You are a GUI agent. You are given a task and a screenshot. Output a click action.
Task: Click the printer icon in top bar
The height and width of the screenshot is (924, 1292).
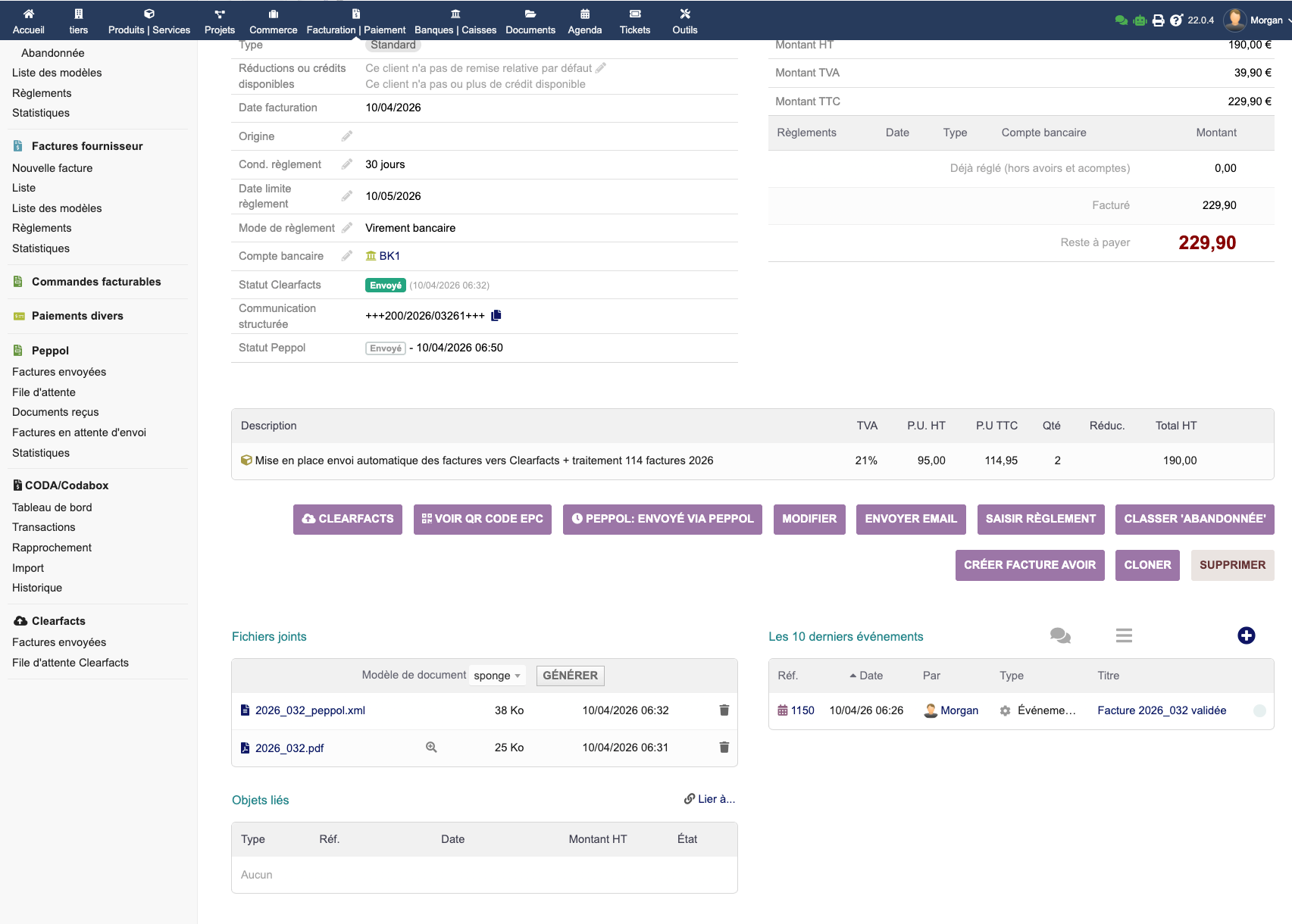point(1158,20)
